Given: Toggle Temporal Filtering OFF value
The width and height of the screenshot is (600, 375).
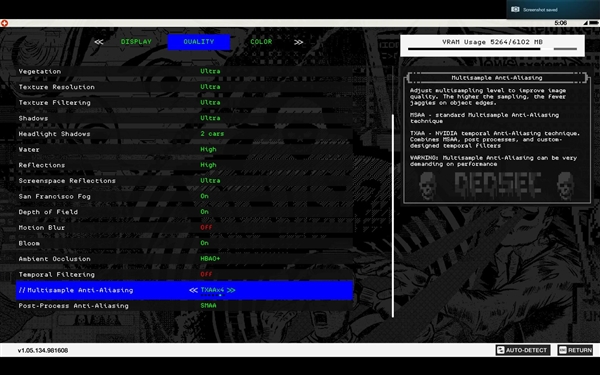Looking at the screenshot, I should pyautogui.click(x=206, y=274).
